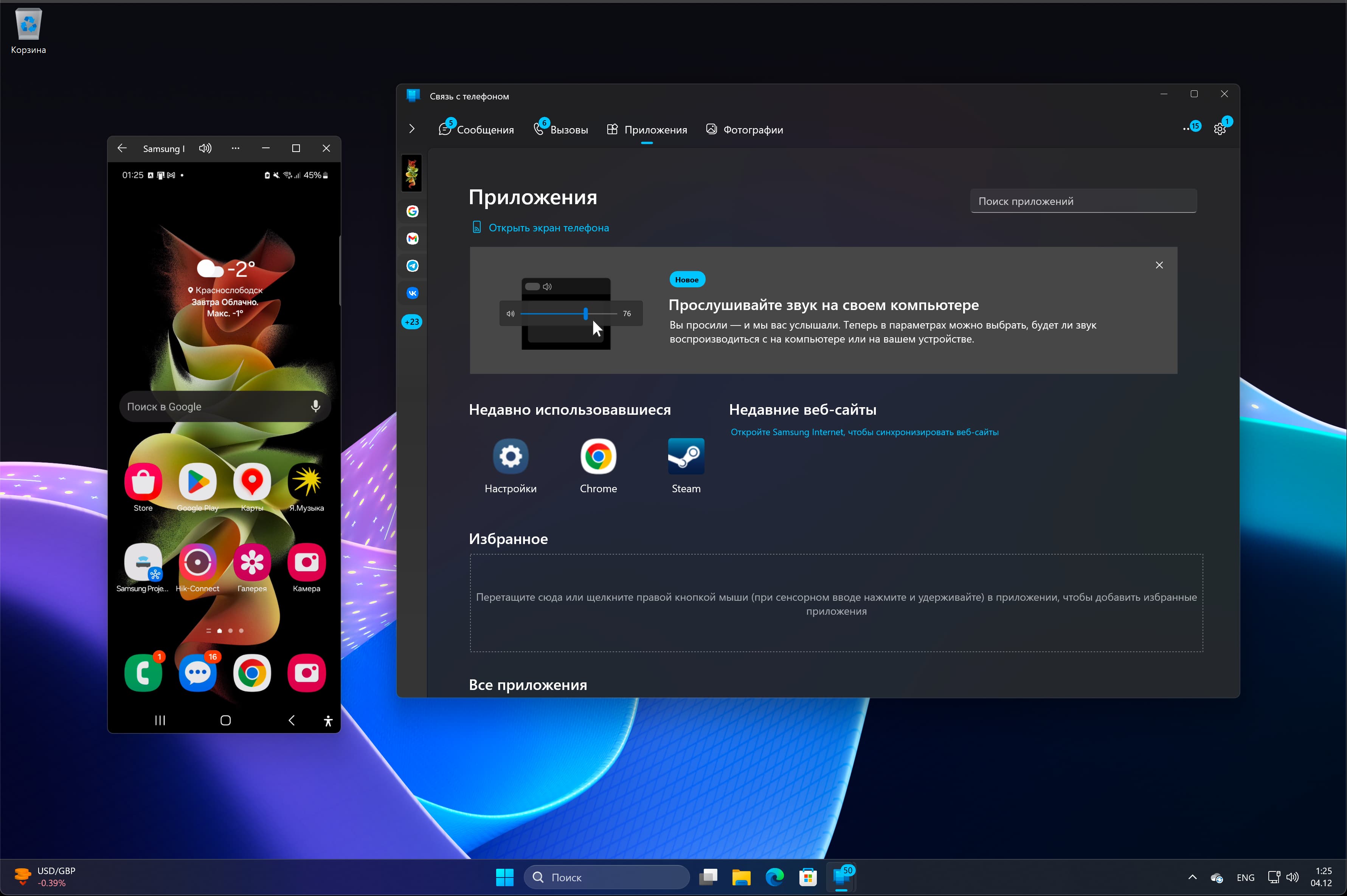This screenshot has height=896, width=1347.
Task: Open the Telegram notification icon in sidebar
Action: pyautogui.click(x=412, y=266)
